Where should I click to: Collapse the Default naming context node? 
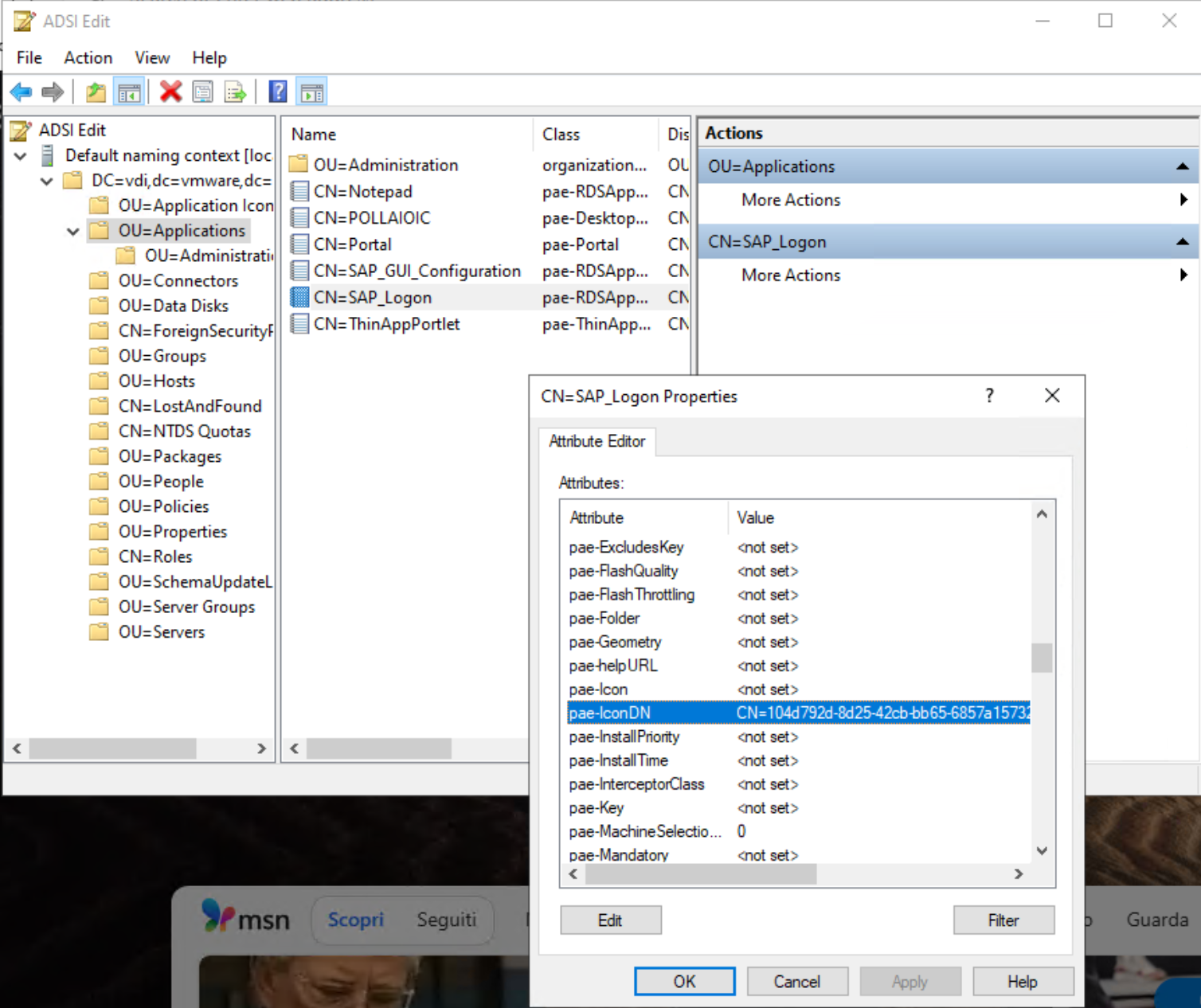click(x=21, y=156)
